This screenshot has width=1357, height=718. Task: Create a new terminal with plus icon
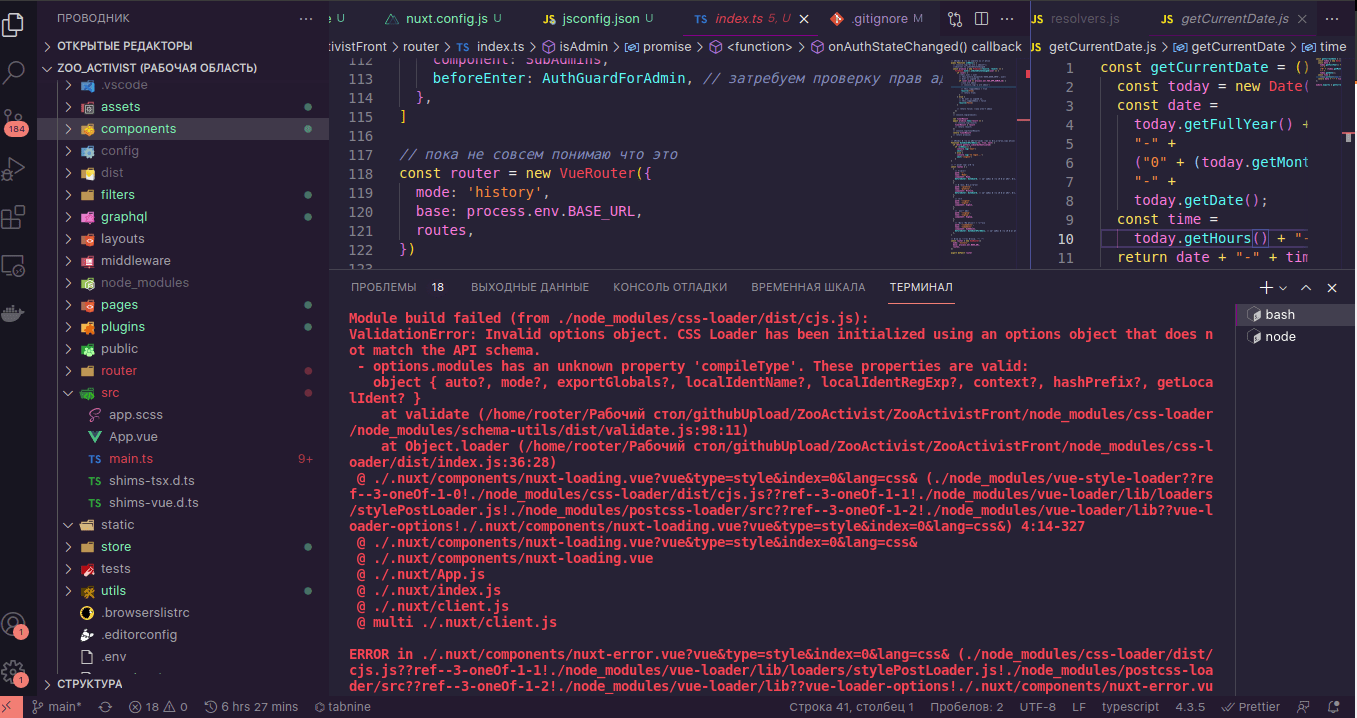(x=1266, y=287)
